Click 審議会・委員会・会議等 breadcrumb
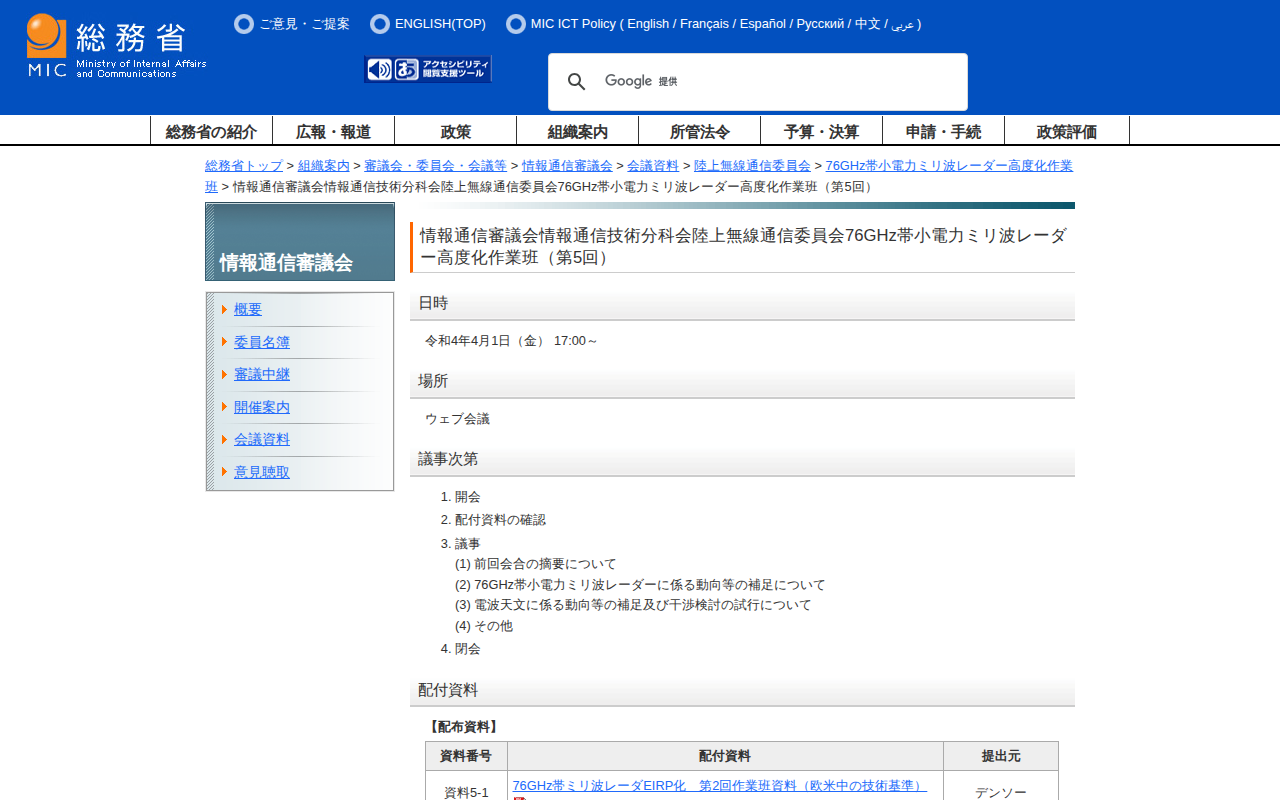Screen dimensions: 1280x800 tap(435, 166)
